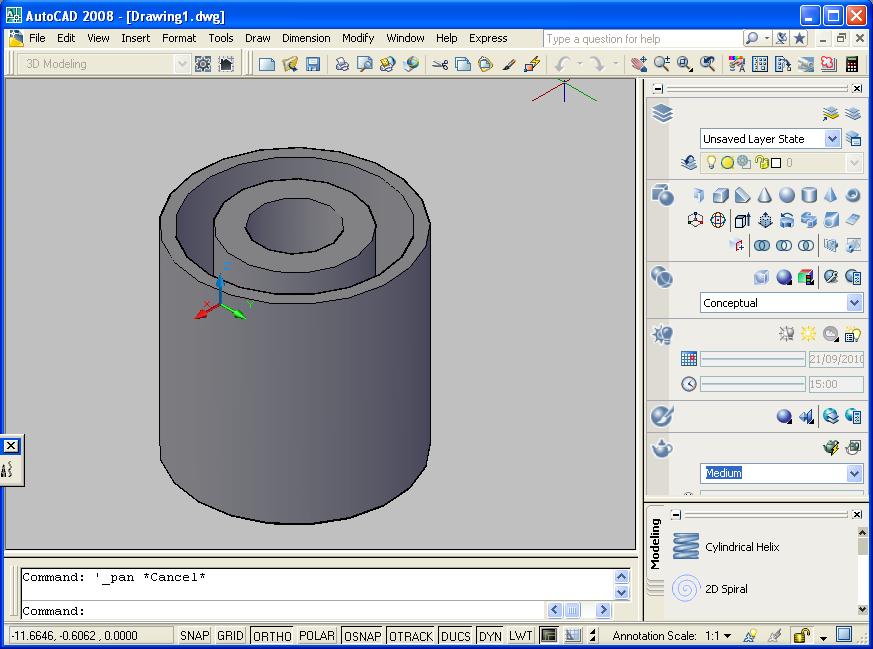Open the Conceptual visual style dropdown
873x649 pixels.
[853, 303]
